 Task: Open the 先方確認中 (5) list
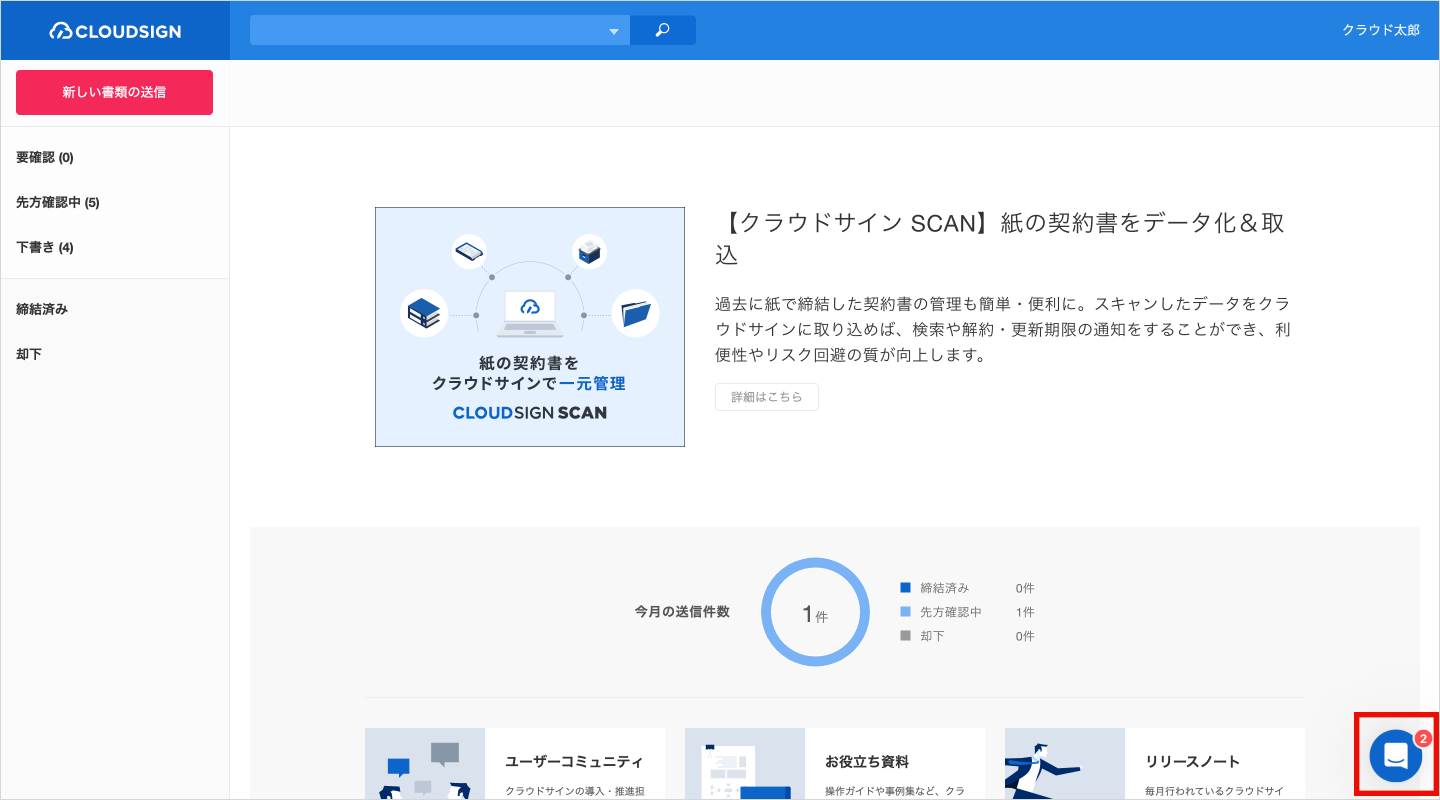click(x=58, y=202)
